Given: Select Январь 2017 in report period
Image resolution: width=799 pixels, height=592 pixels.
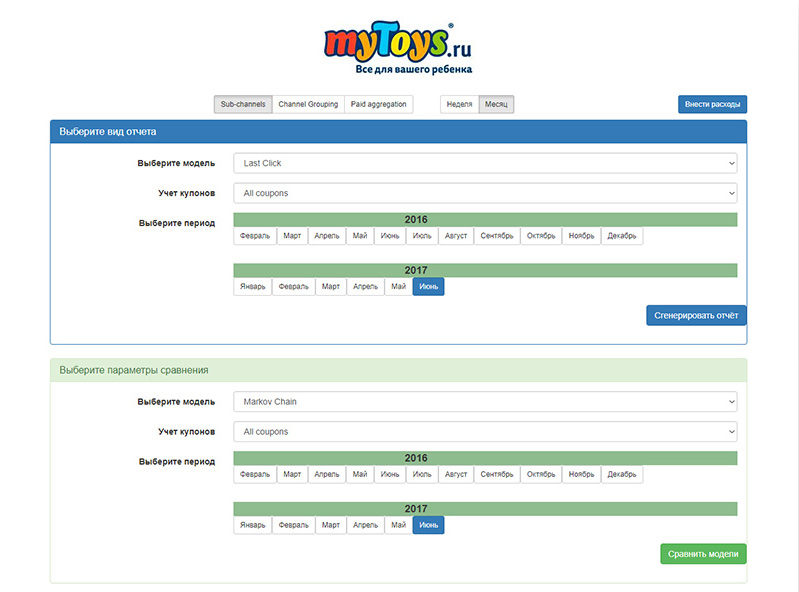Looking at the screenshot, I should point(253,286).
